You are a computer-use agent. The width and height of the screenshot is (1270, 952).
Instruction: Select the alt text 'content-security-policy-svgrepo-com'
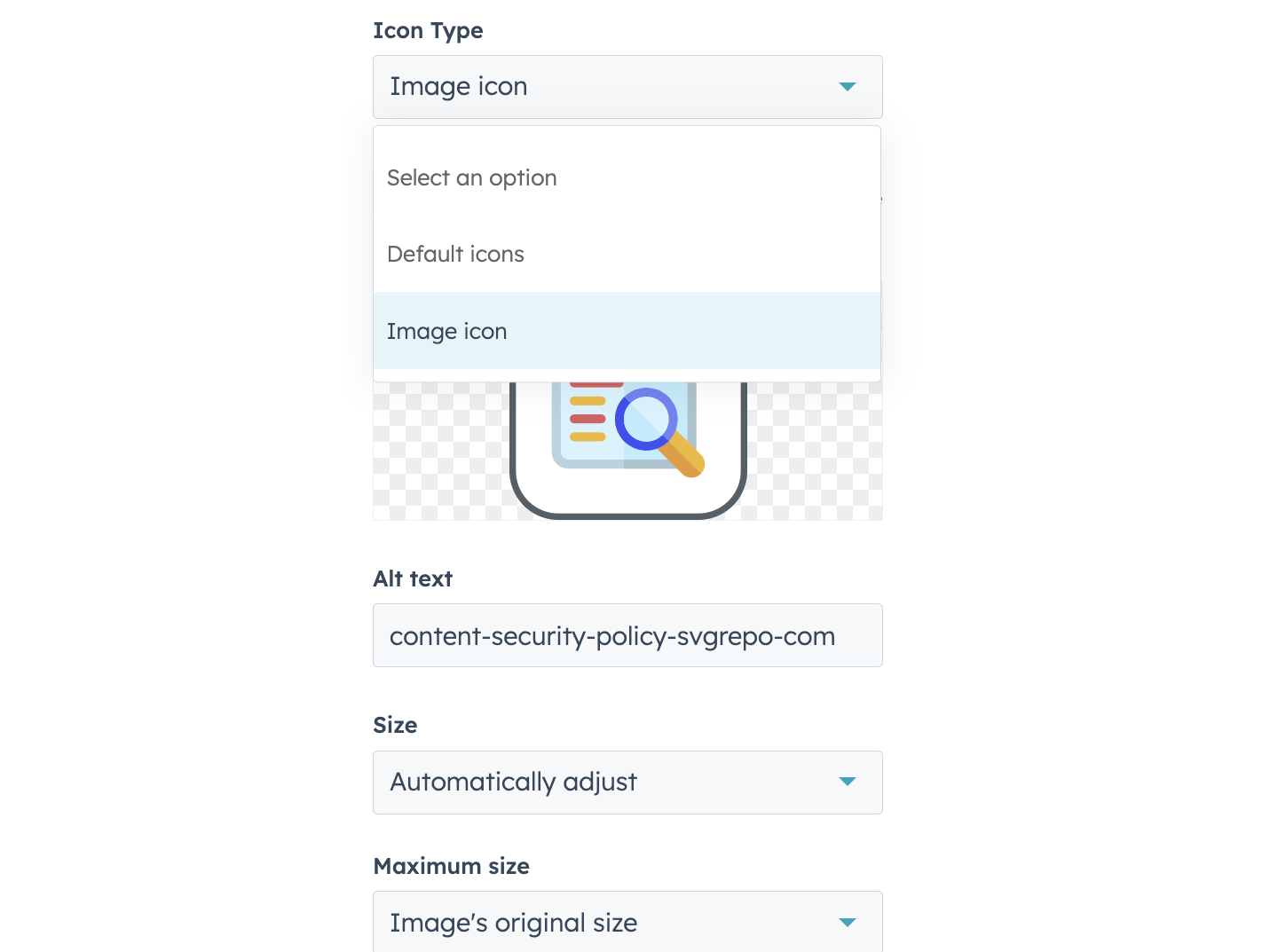point(612,635)
